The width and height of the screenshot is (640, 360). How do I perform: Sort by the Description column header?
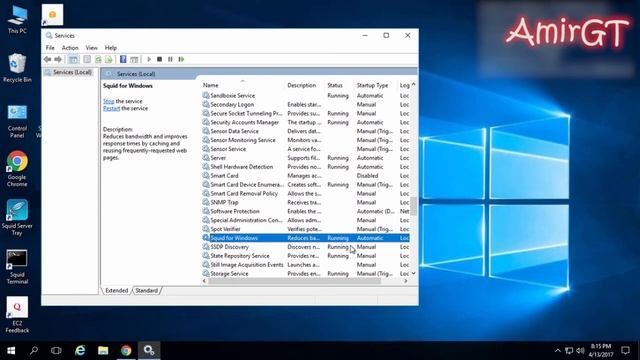(x=304, y=85)
